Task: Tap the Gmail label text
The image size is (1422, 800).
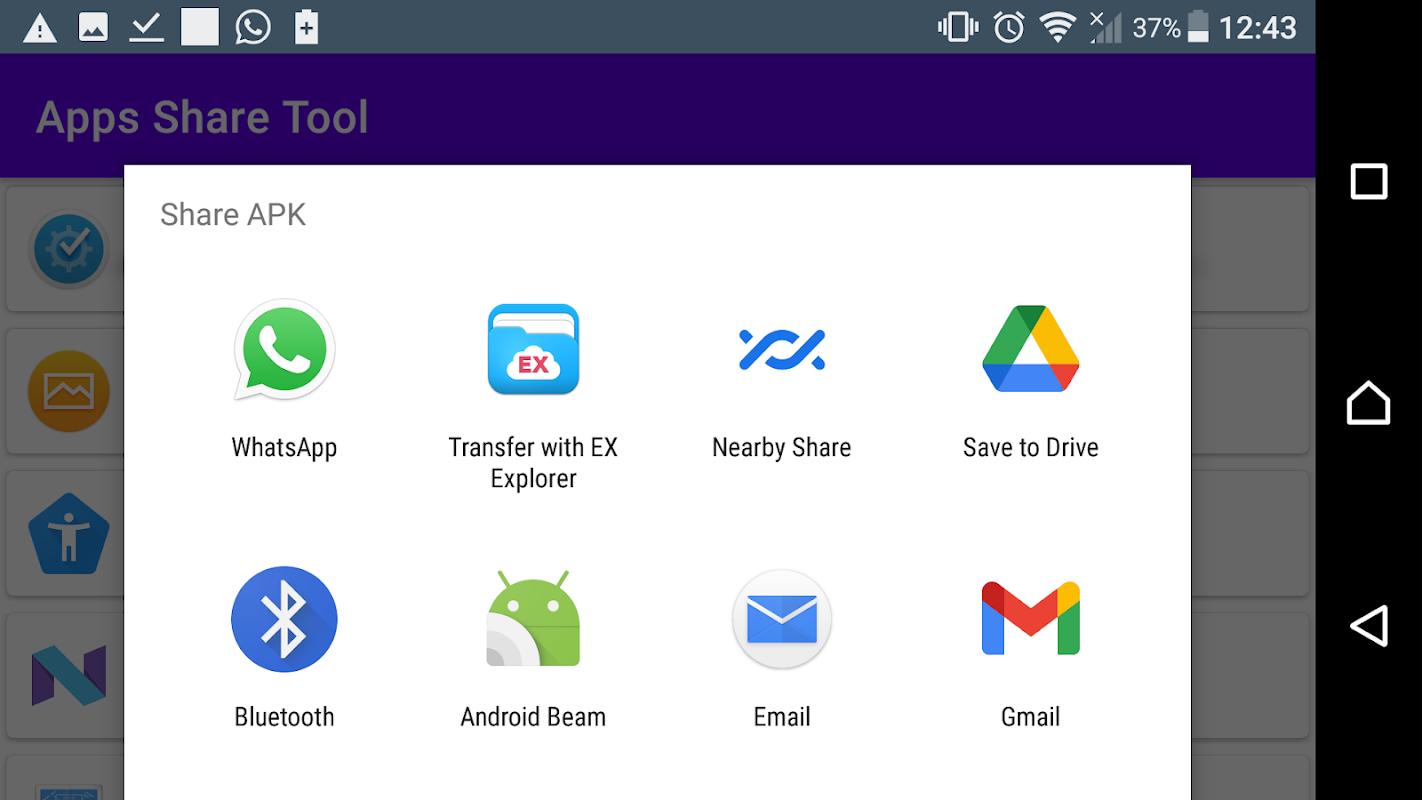Action: click(x=1031, y=717)
